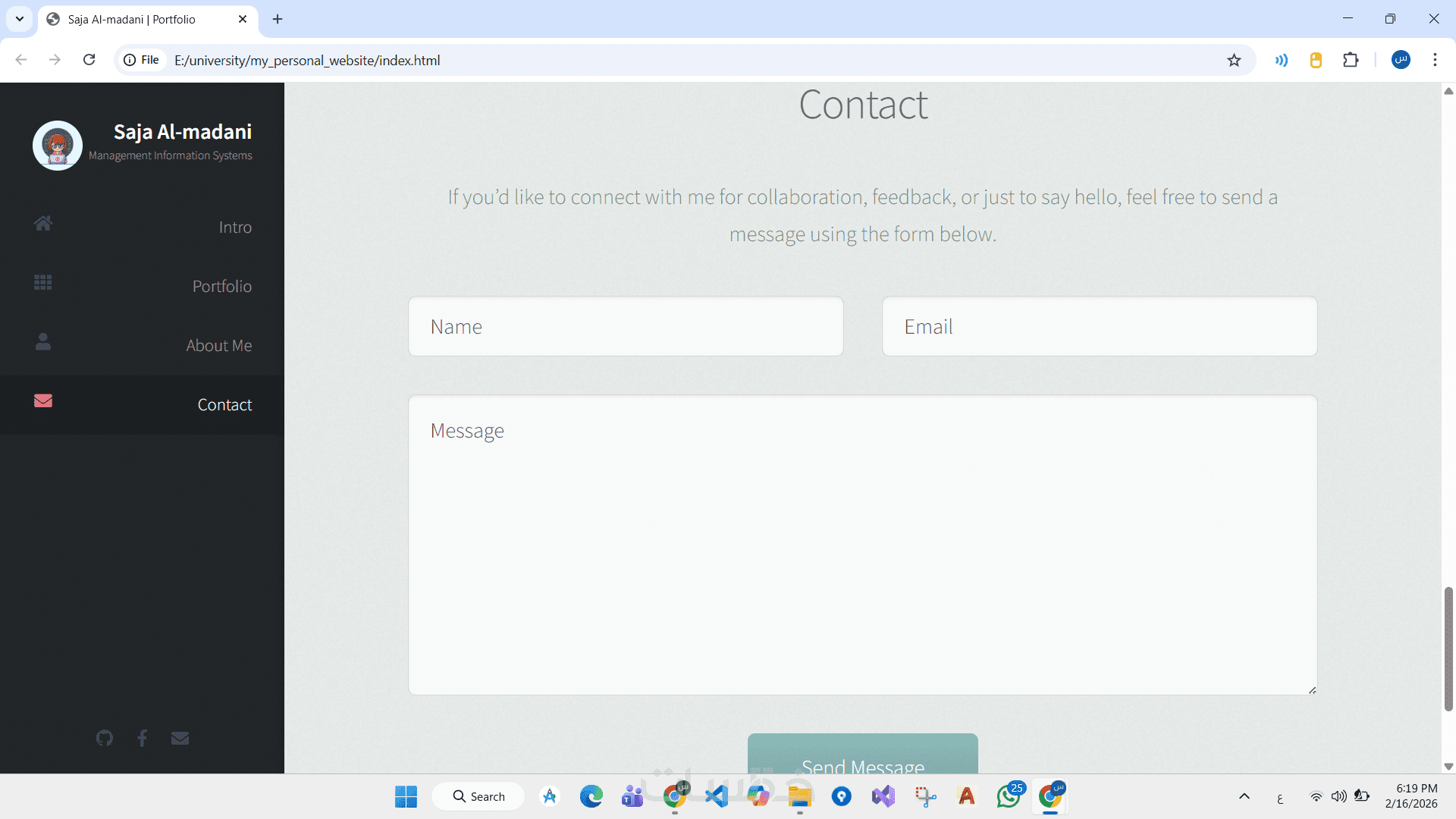Focus the Email input field
The image size is (1456, 819).
tap(1099, 327)
